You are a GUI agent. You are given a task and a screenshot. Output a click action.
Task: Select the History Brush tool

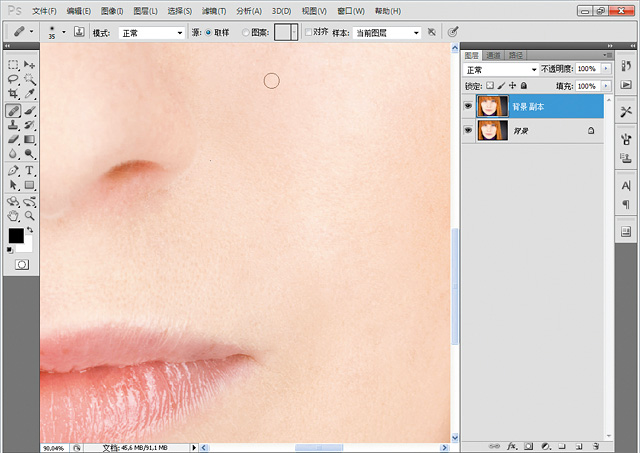click(29, 125)
